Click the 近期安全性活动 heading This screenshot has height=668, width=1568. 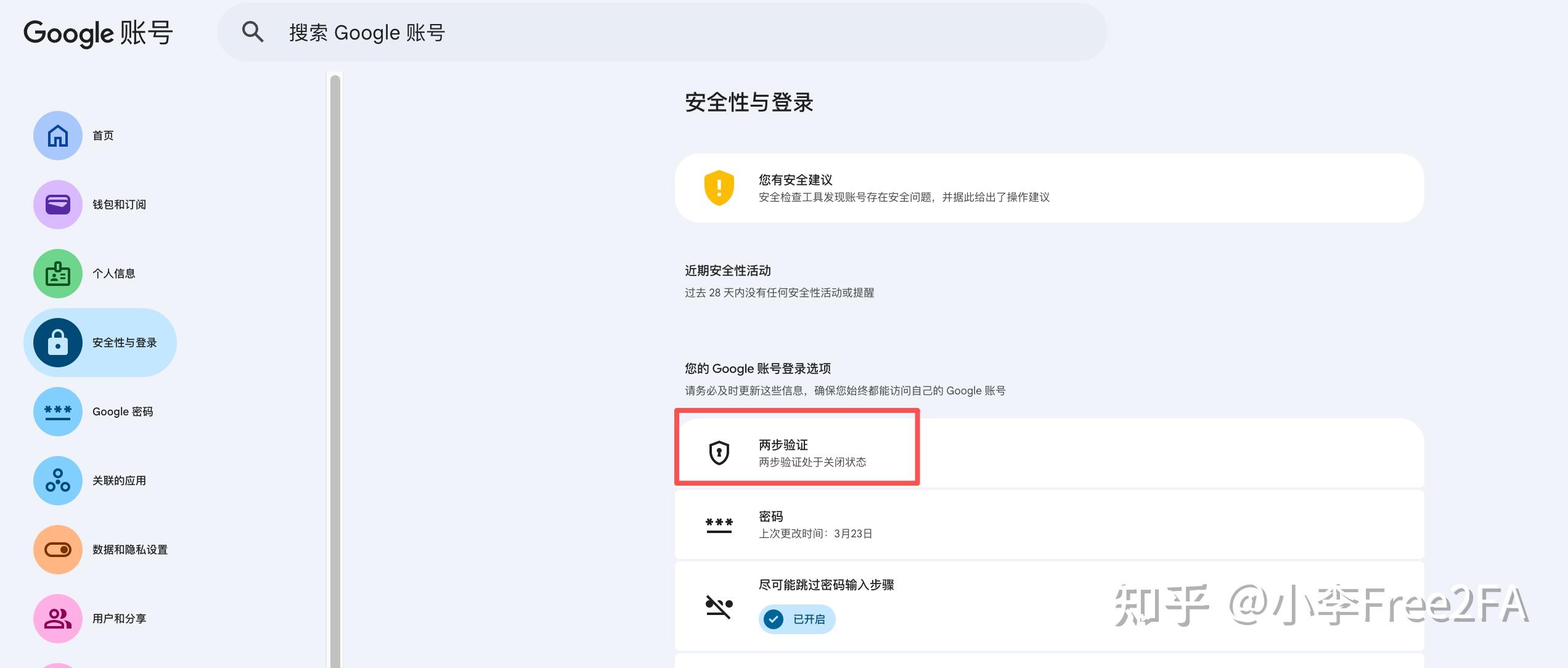click(728, 271)
